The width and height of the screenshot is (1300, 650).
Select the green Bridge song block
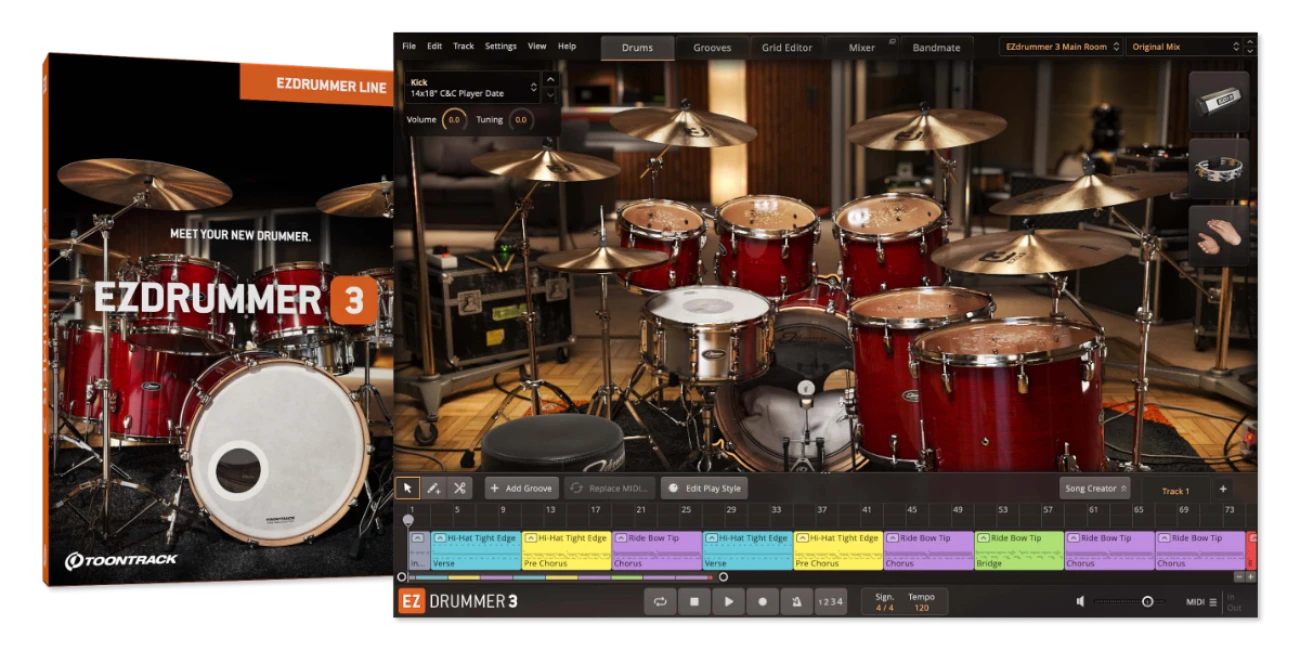pyautogui.click(x=1018, y=550)
